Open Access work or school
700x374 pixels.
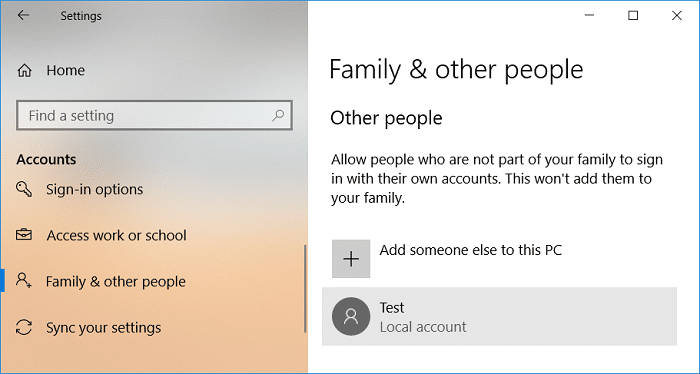tap(117, 235)
